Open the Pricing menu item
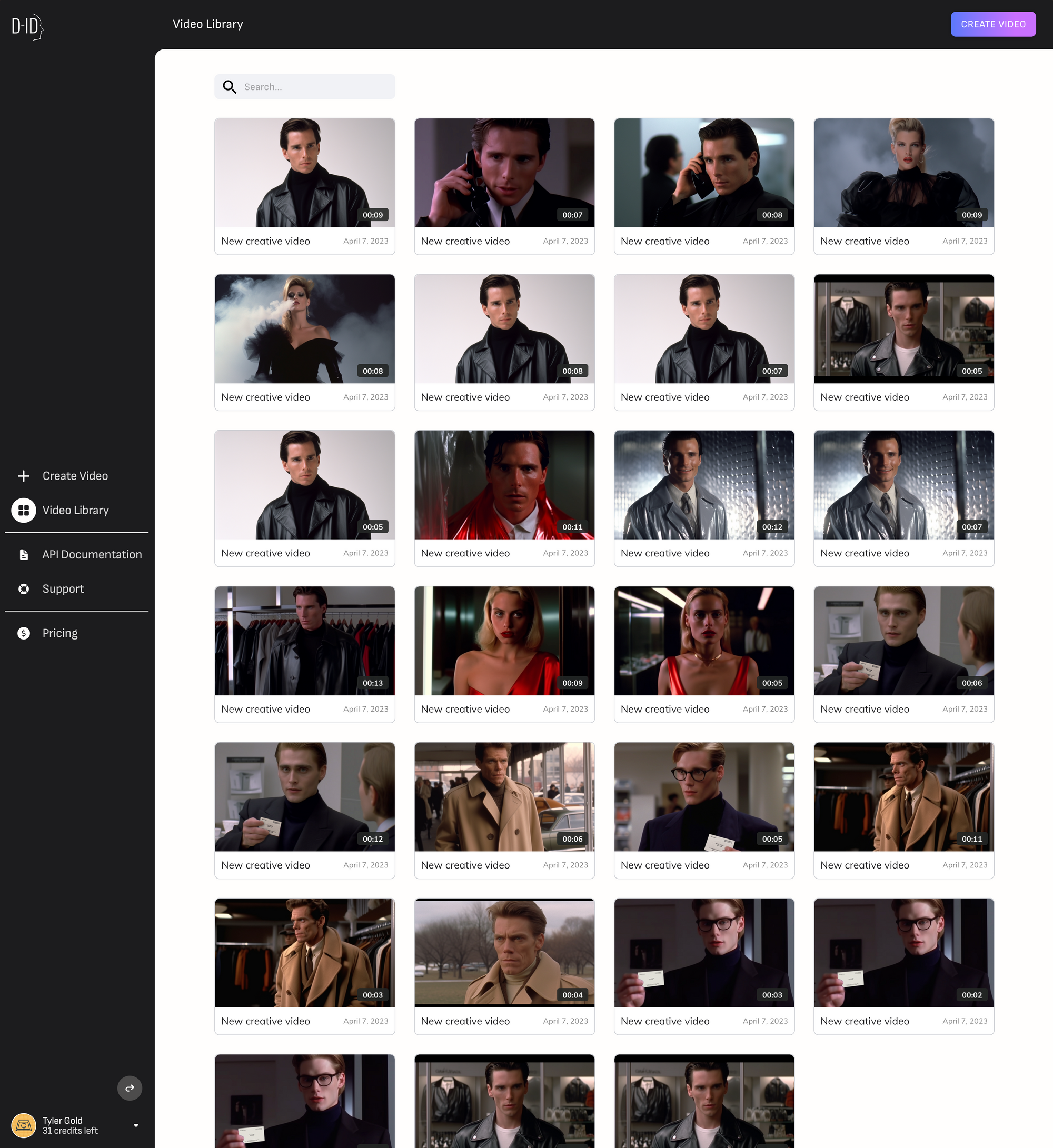The height and width of the screenshot is (1148, 1053). [x=60, y=633]
